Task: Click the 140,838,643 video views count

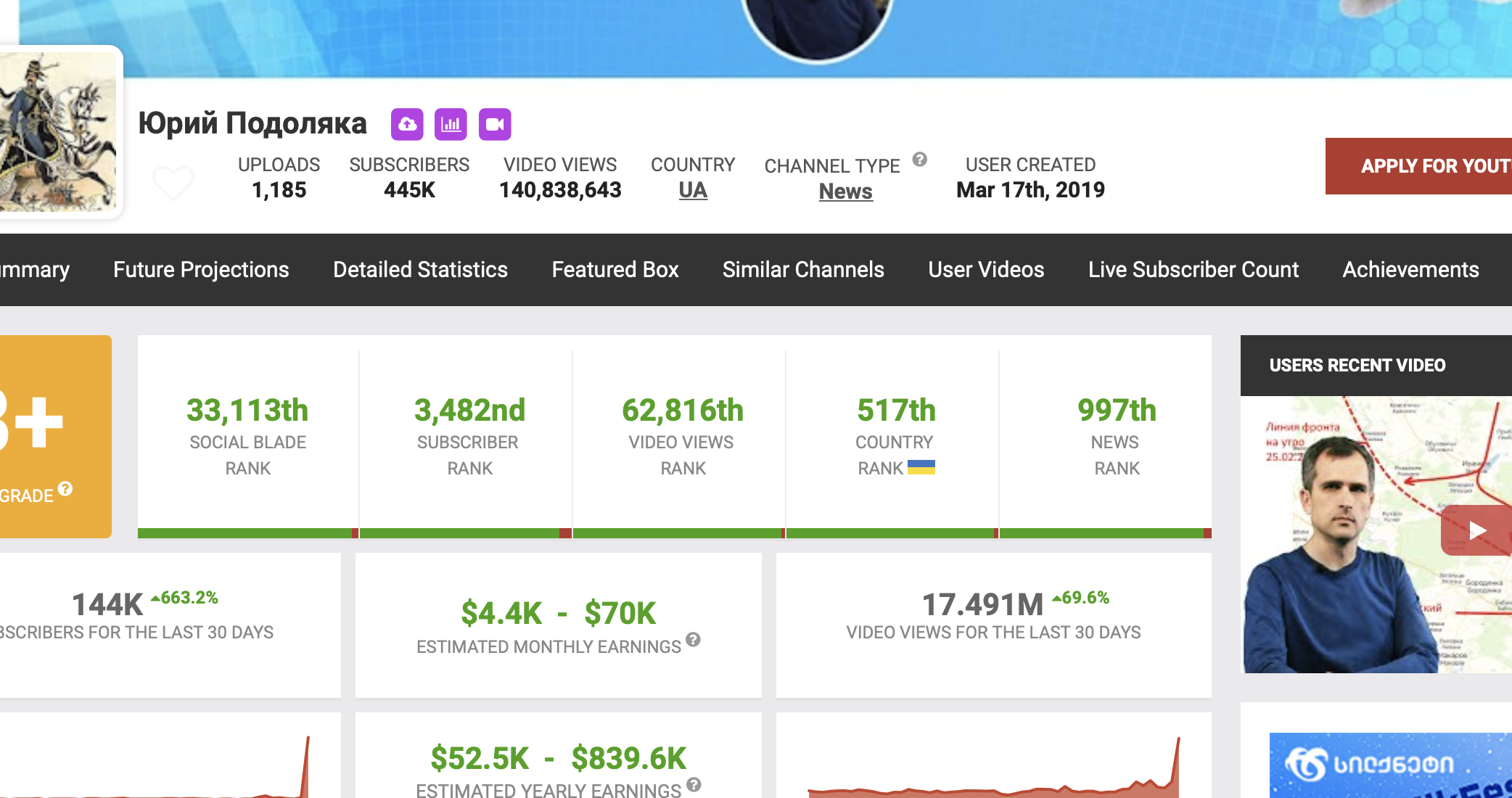Action: pos(560,190)
